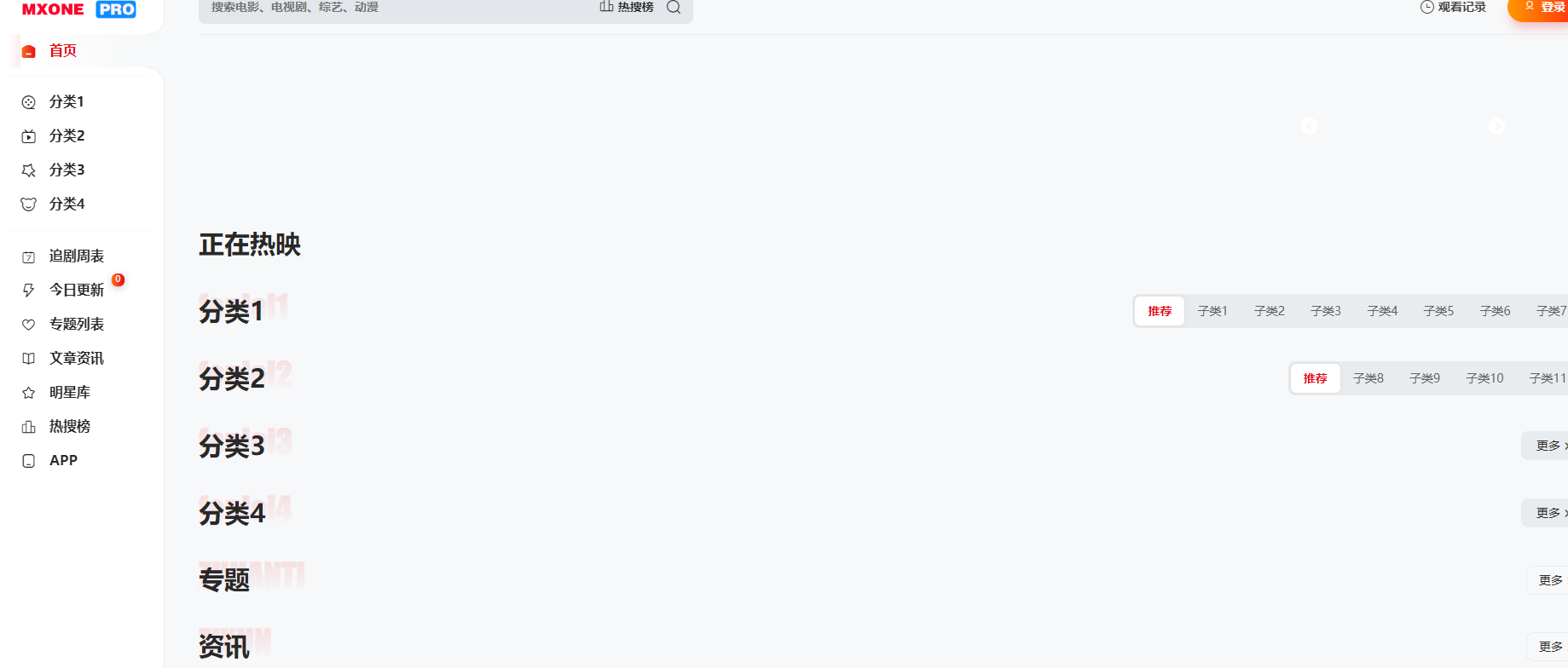This screenshot has height=668, width=1568.
Task: Select 推荐 tab in 分类2 row
Action: (1315, 378)
